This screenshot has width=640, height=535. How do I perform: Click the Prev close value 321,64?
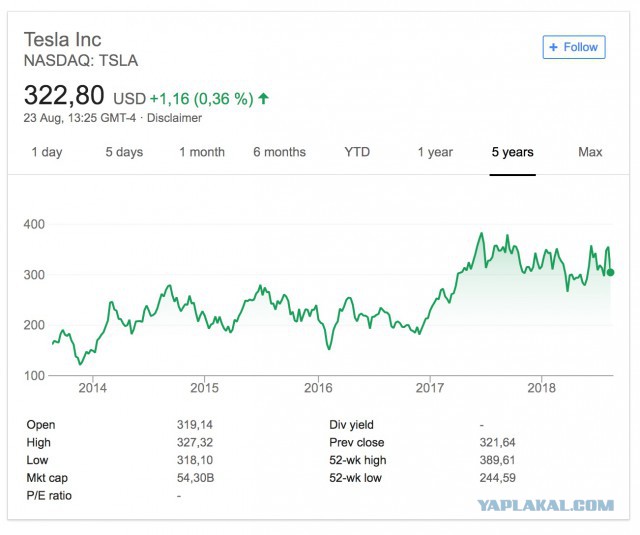point(497,442)
